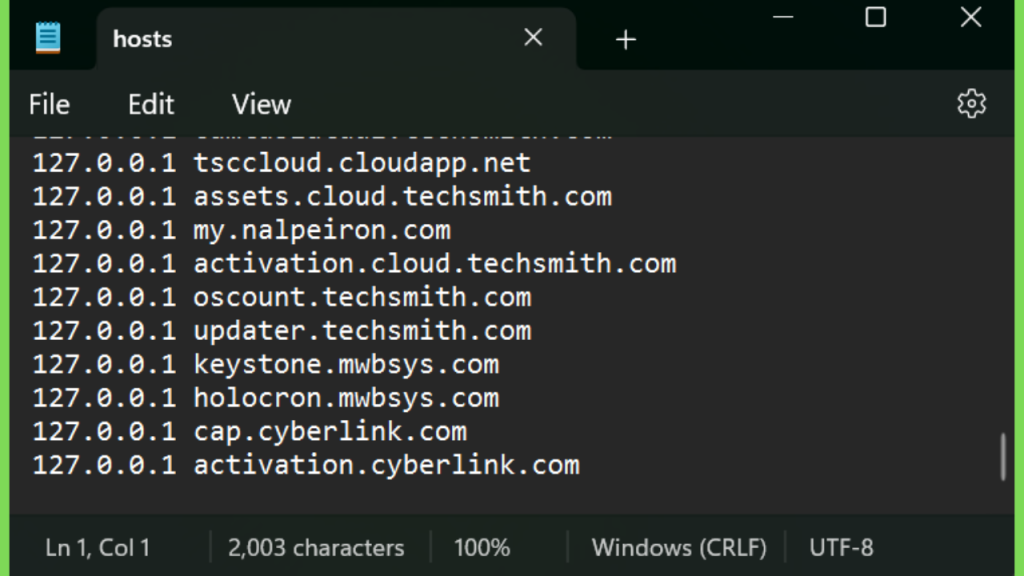1024x576 pixels.
Task: Click the vertical scrollbar thumb
Action: click(1003, 456)
